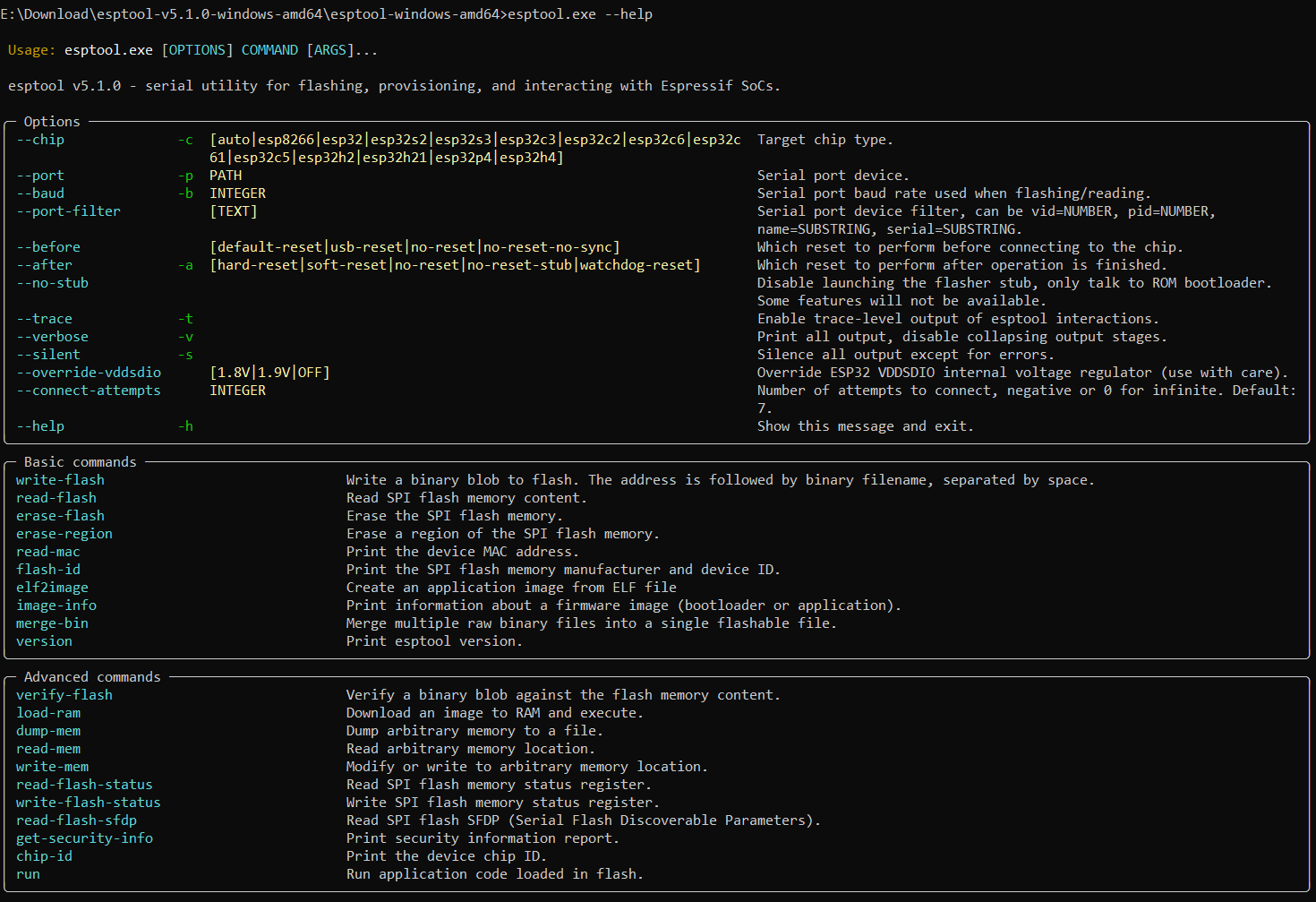1316x902 pixels.
Task: Click the -h short flag
Action: [x=185, y=426]
